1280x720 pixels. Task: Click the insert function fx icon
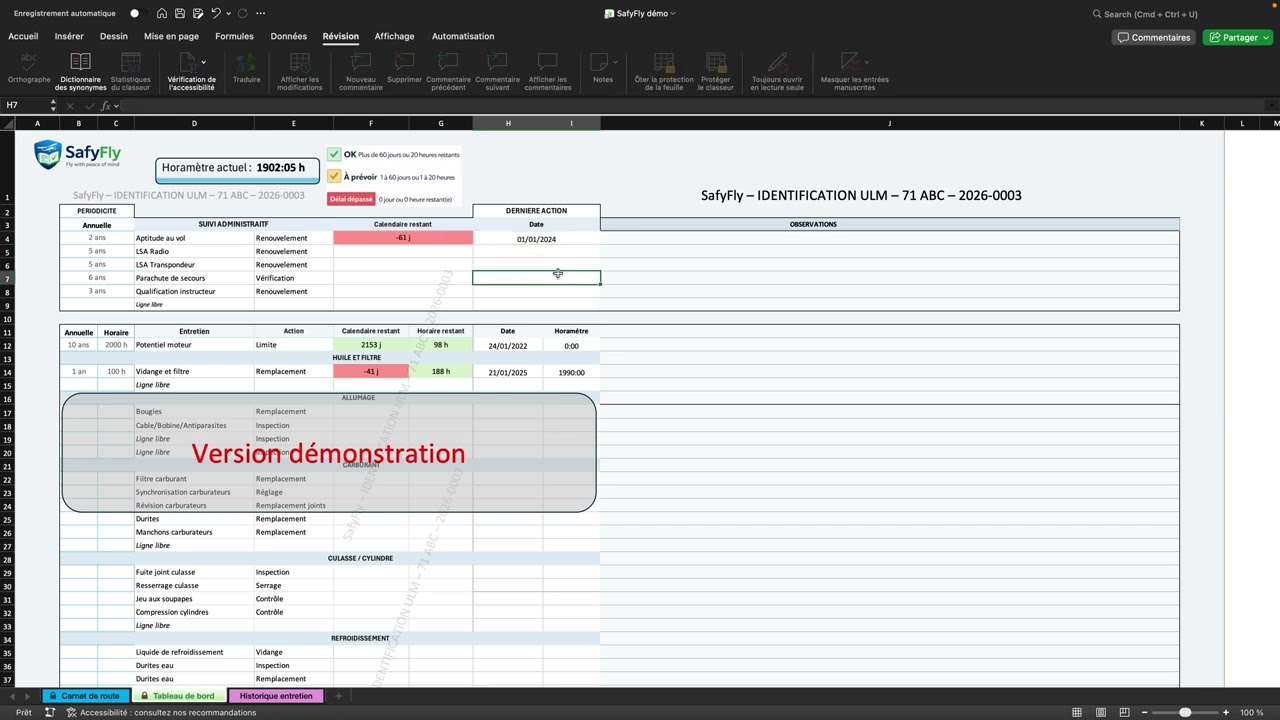click(x=104, y=105)
